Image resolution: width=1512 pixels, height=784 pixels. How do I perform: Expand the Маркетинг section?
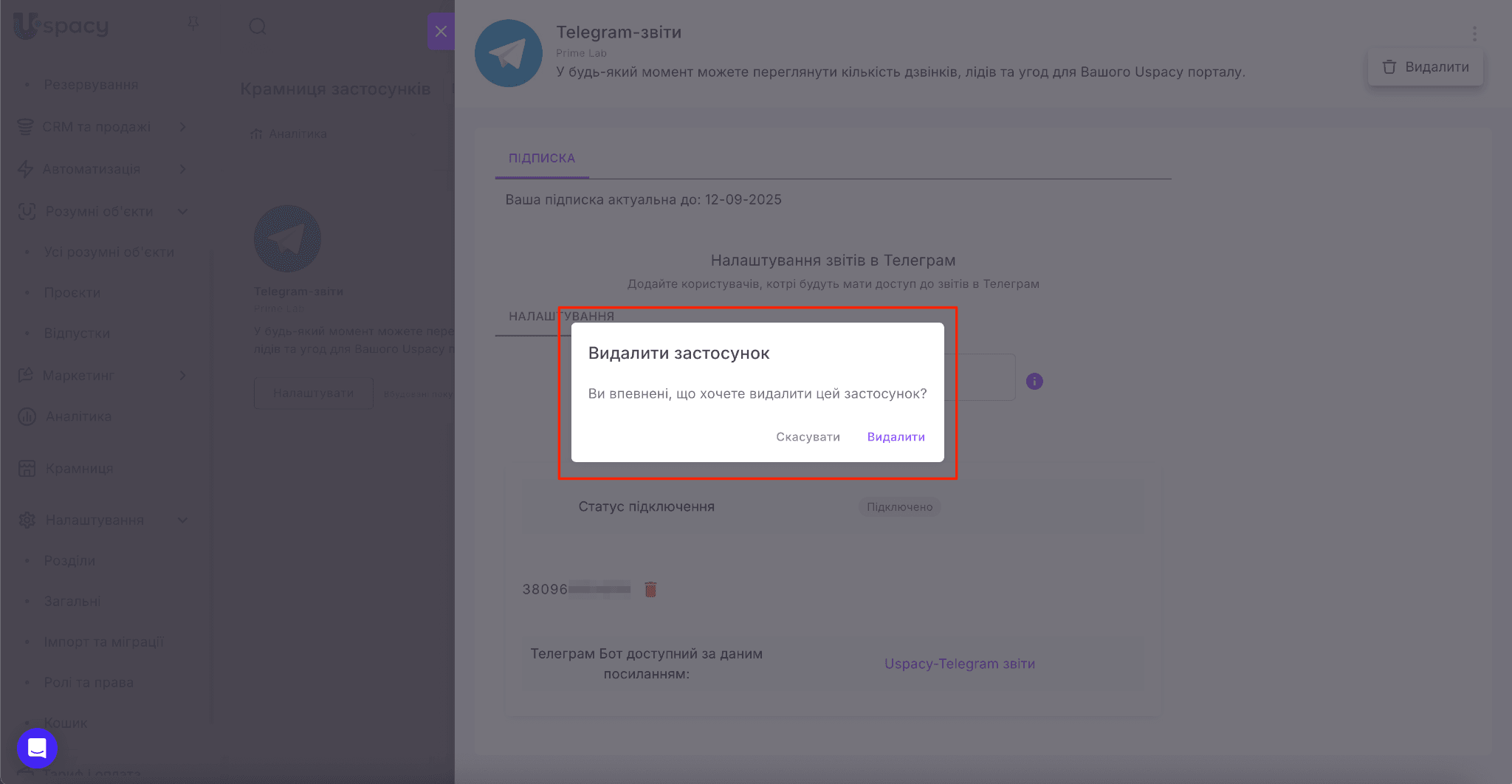(182, 375)
